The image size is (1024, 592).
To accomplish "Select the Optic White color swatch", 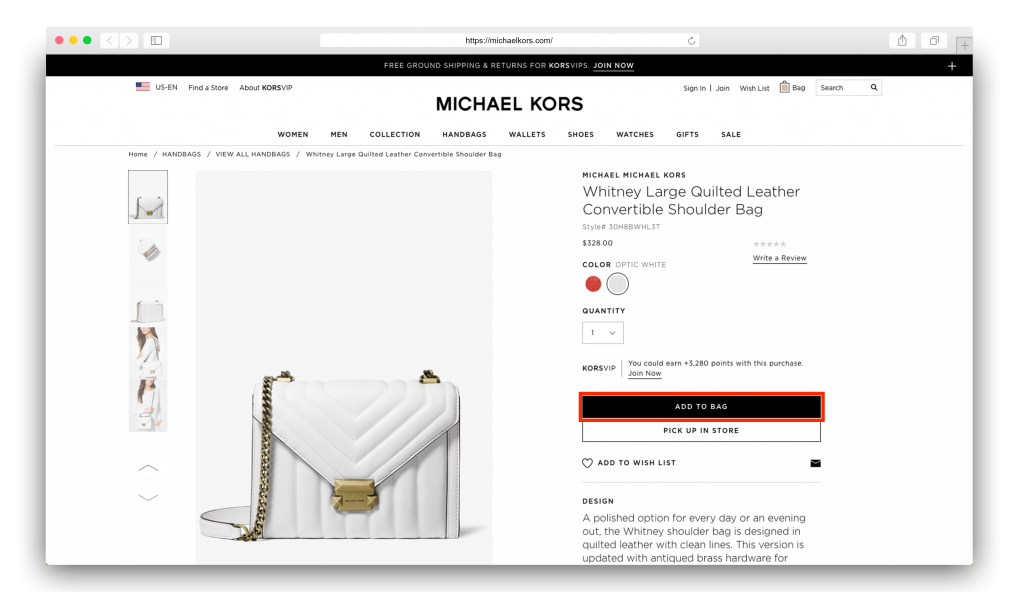I will point(617,284).
